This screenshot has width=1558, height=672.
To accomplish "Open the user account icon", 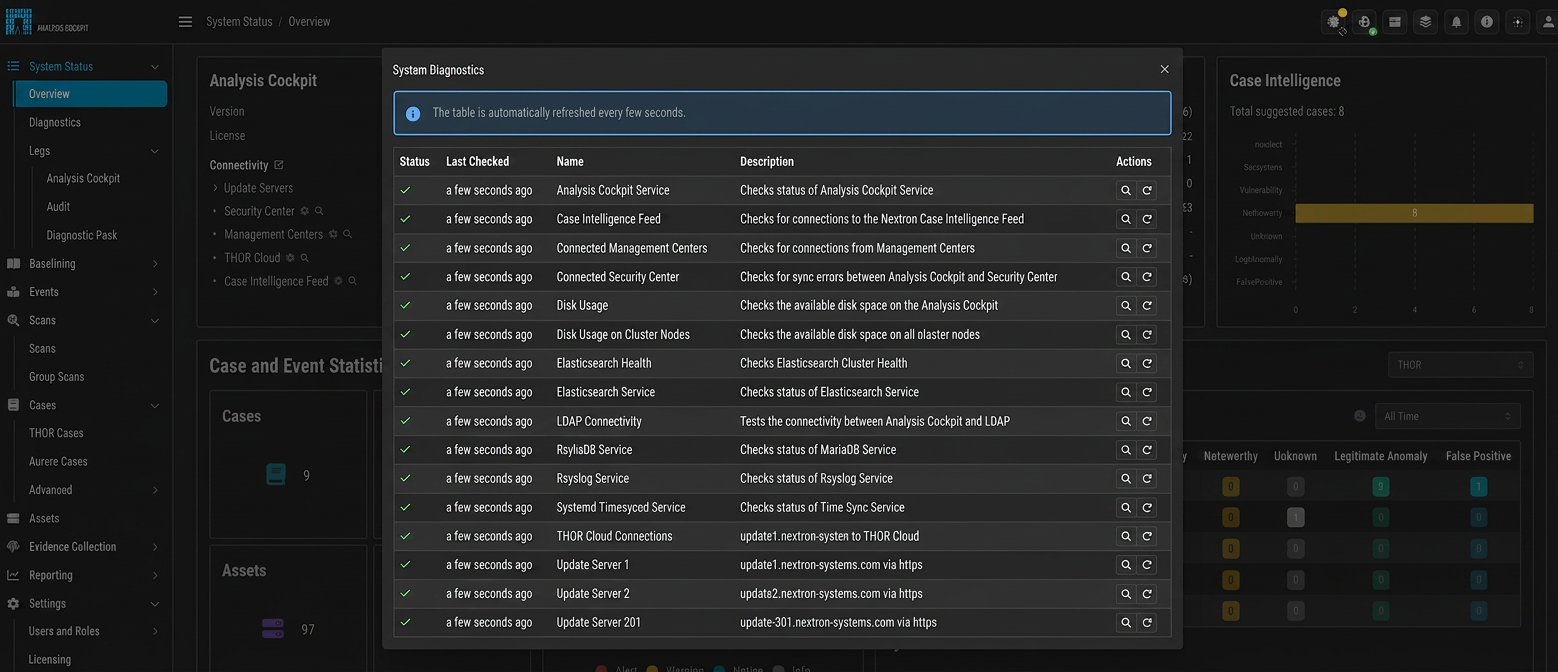I will tap(1548, 21).
